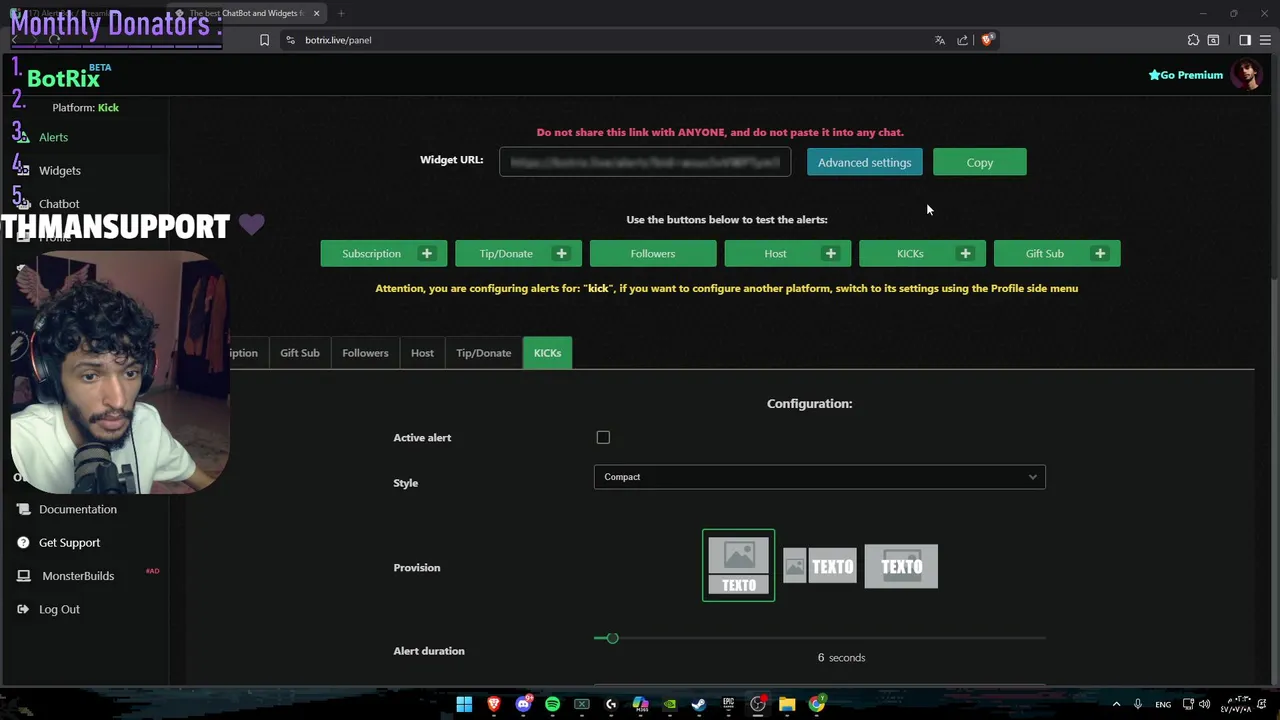This screenshot has width=1280, height=720.
Task: Click the plus icon on Tip/Donate button
Action: tap(561, 253)
